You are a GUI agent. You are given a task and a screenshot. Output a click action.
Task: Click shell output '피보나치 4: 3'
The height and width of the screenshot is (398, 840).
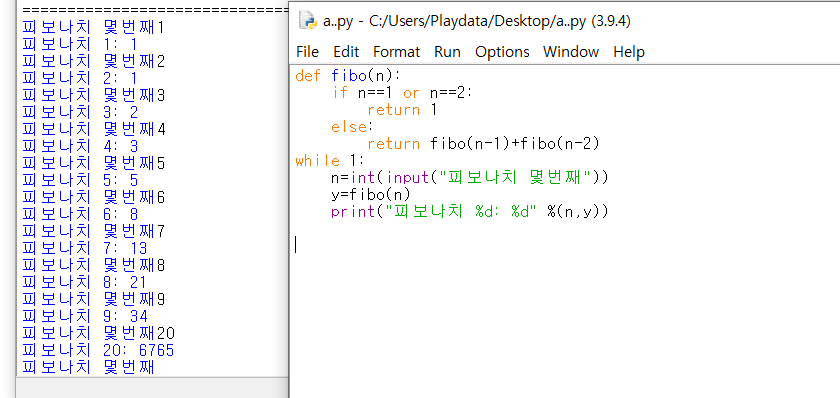coord(80,146)
